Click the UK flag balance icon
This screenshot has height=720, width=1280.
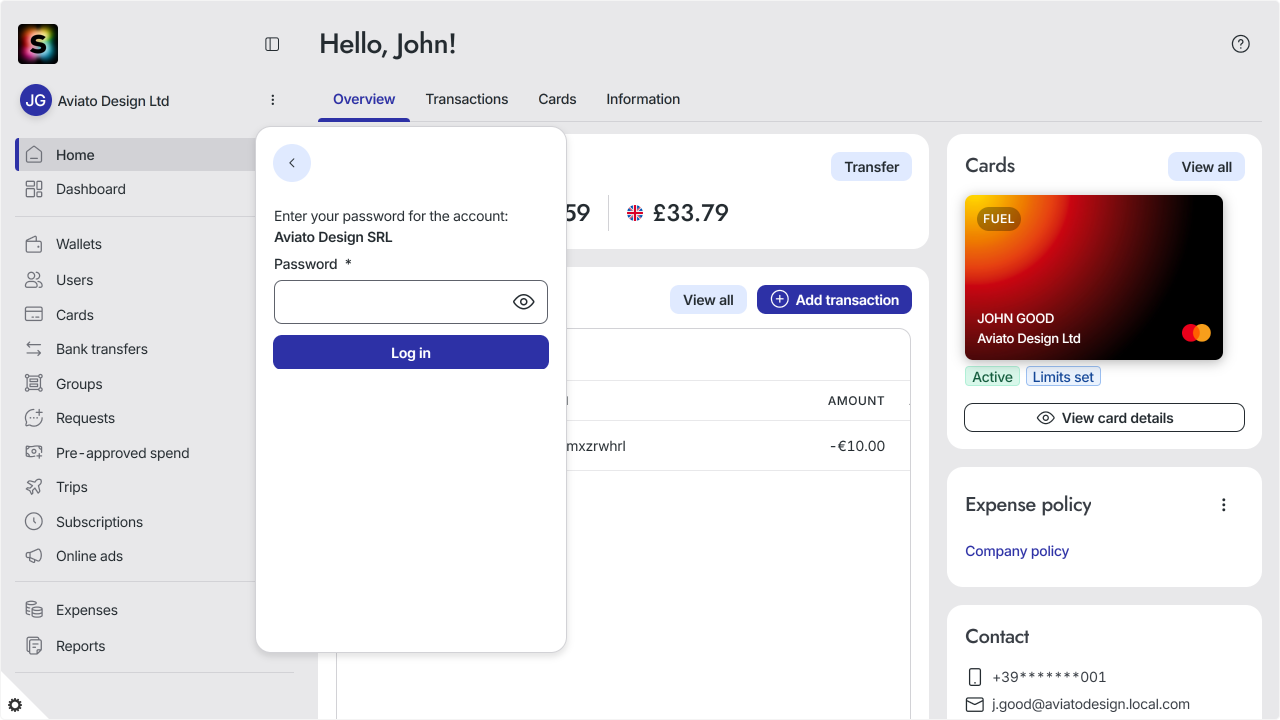634,213
